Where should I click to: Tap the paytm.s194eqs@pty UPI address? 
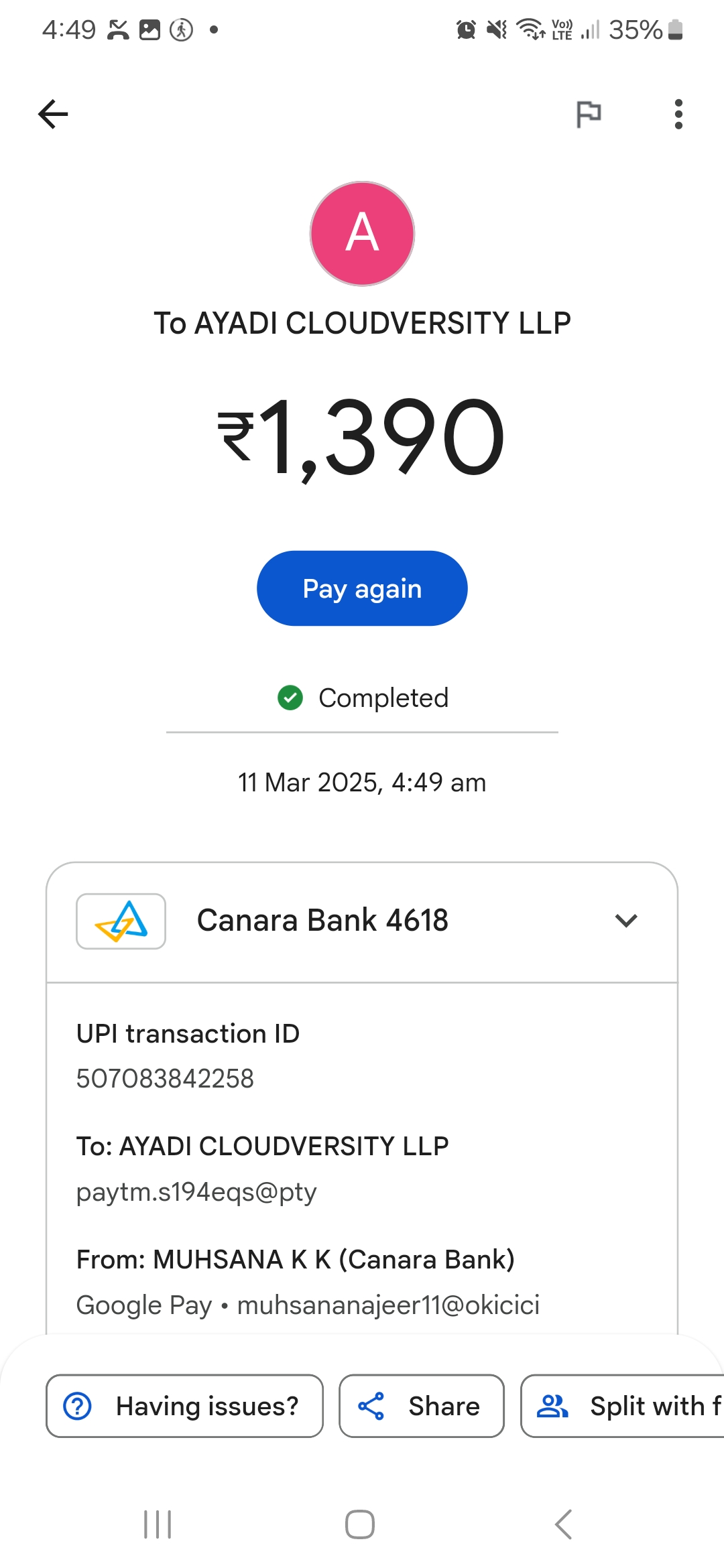(x=196, y=1192)
